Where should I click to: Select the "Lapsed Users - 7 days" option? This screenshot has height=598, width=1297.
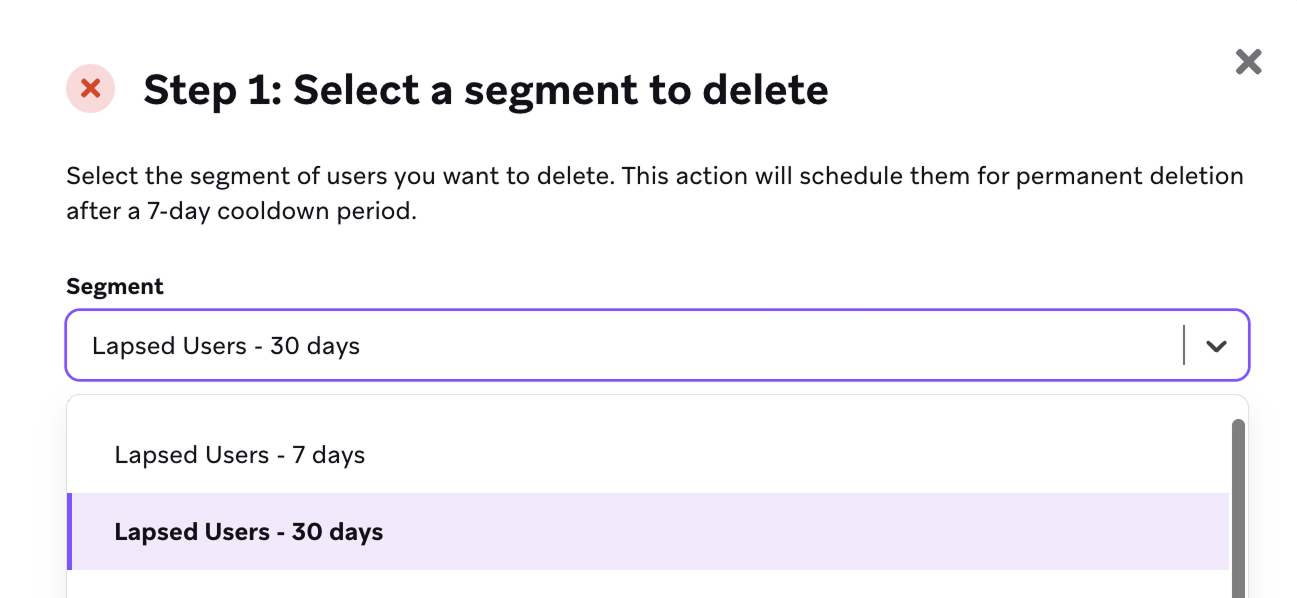coord(240,455)
